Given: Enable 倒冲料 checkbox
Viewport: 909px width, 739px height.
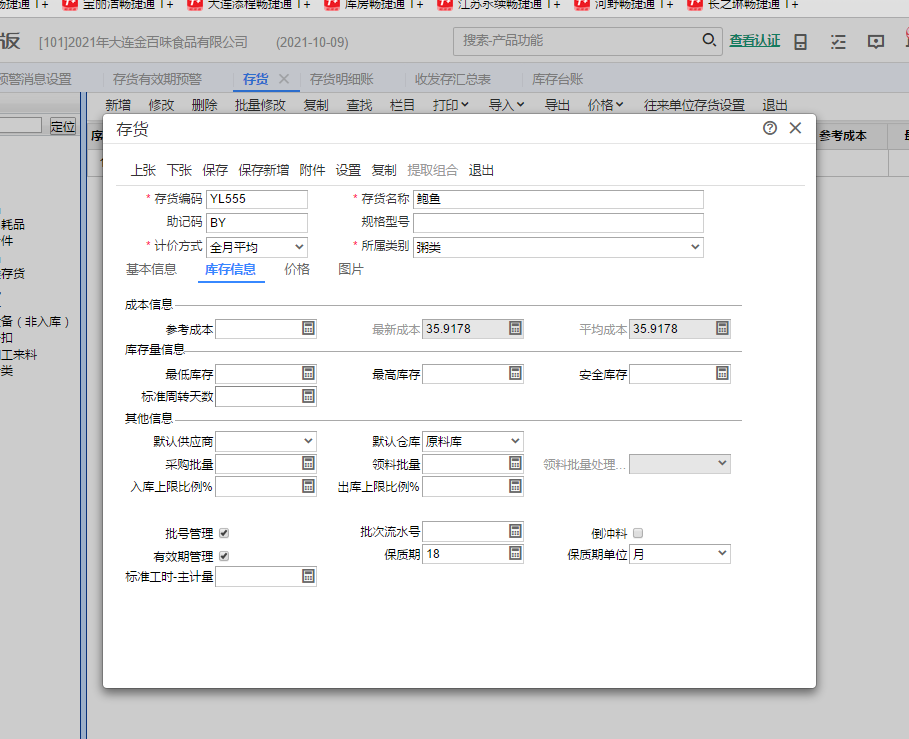Looking at the screenshot, I should 638,533.
